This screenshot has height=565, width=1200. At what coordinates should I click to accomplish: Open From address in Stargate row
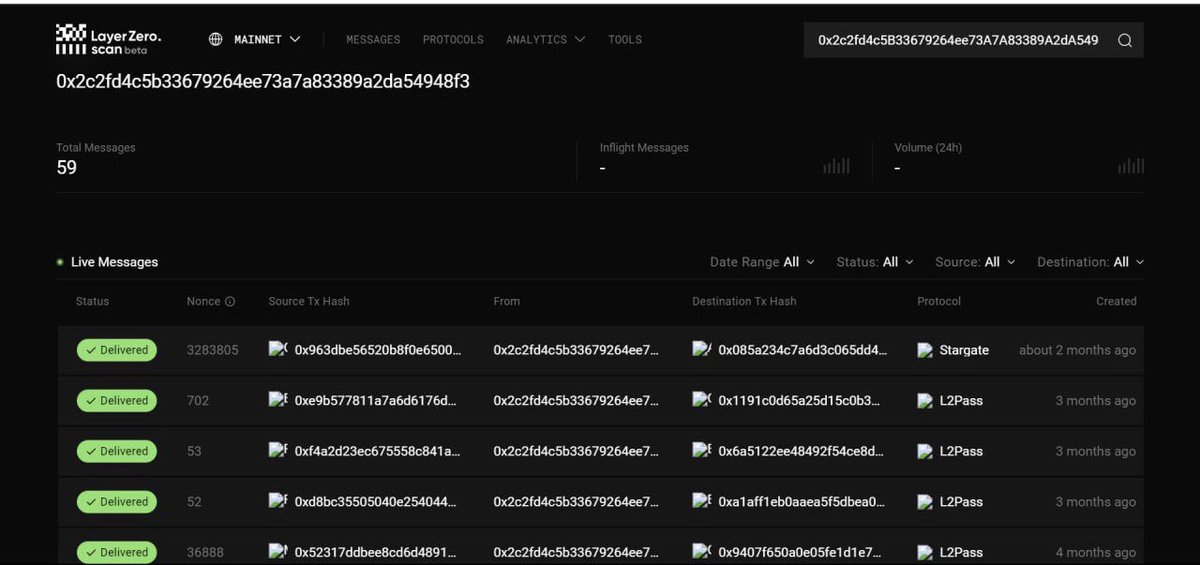click(576, 350)
